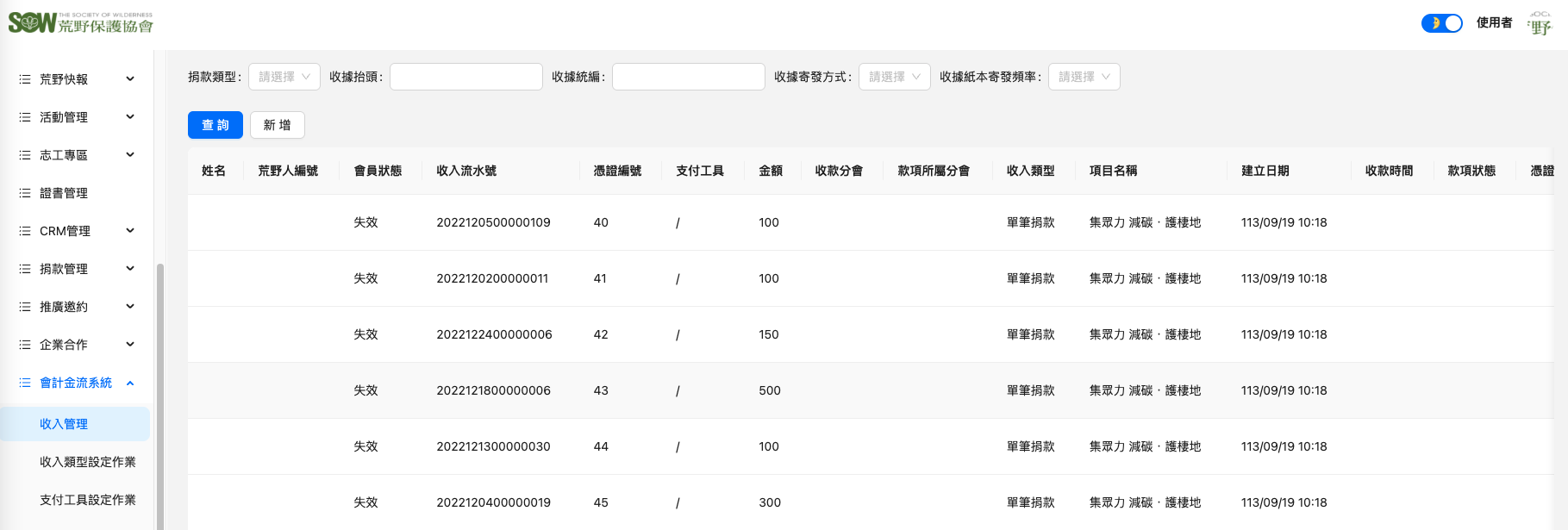Click the list icon beside 企業合作
The width and height of the screenshot is (1568, 530).
coord(25,345)
